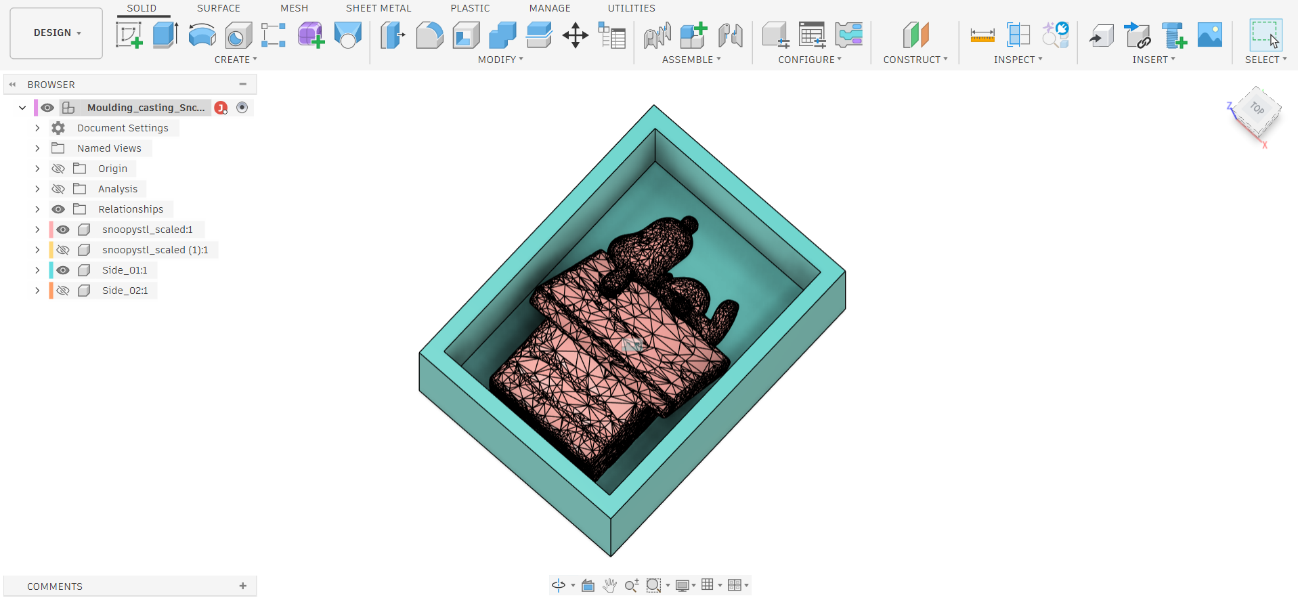Open the CREATE menu dropdown
Image resolution: width=1298 pixels, height=600 pixels.
(x=236, y=60)
